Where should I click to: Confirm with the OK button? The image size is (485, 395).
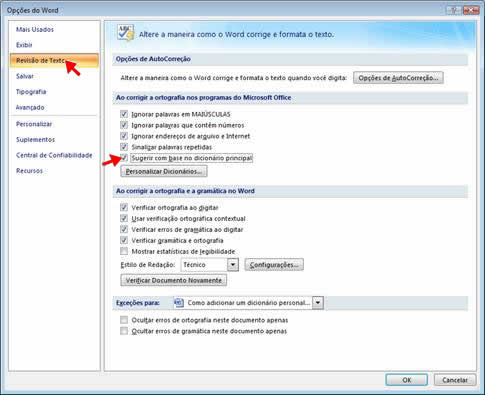click(x=406, y=380)
